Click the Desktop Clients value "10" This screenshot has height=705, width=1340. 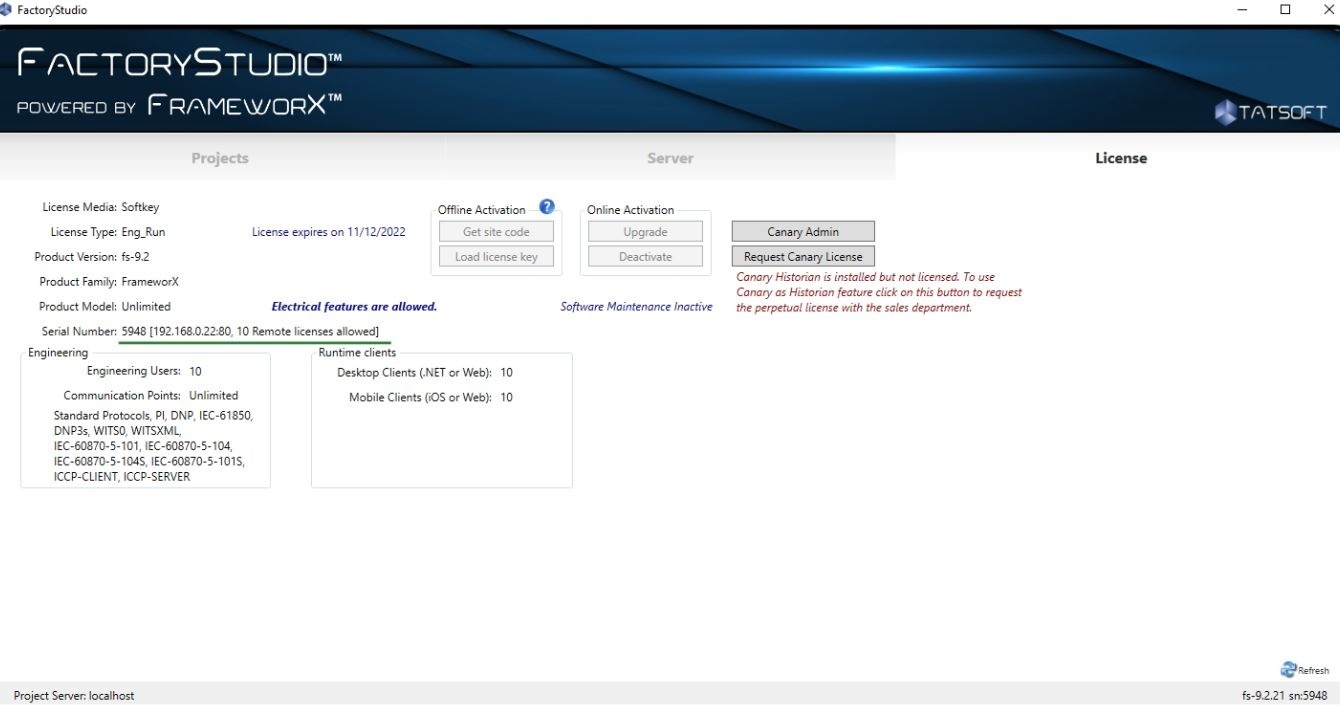pos(506,373)
